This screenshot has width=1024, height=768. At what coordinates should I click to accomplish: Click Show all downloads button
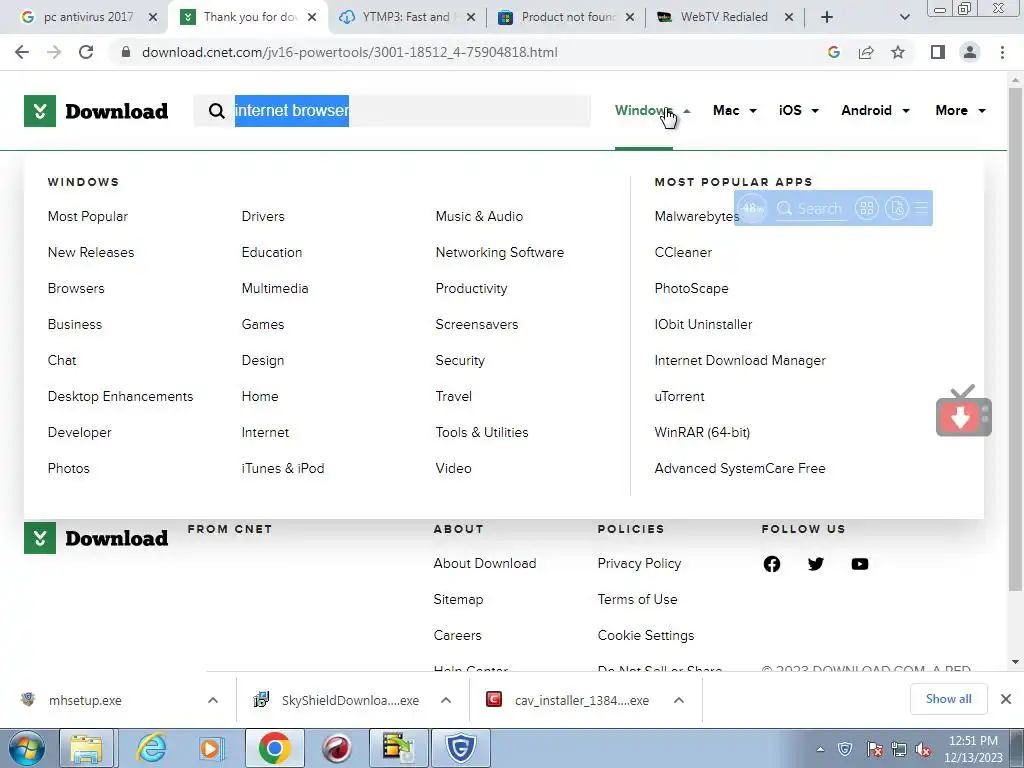948,699
